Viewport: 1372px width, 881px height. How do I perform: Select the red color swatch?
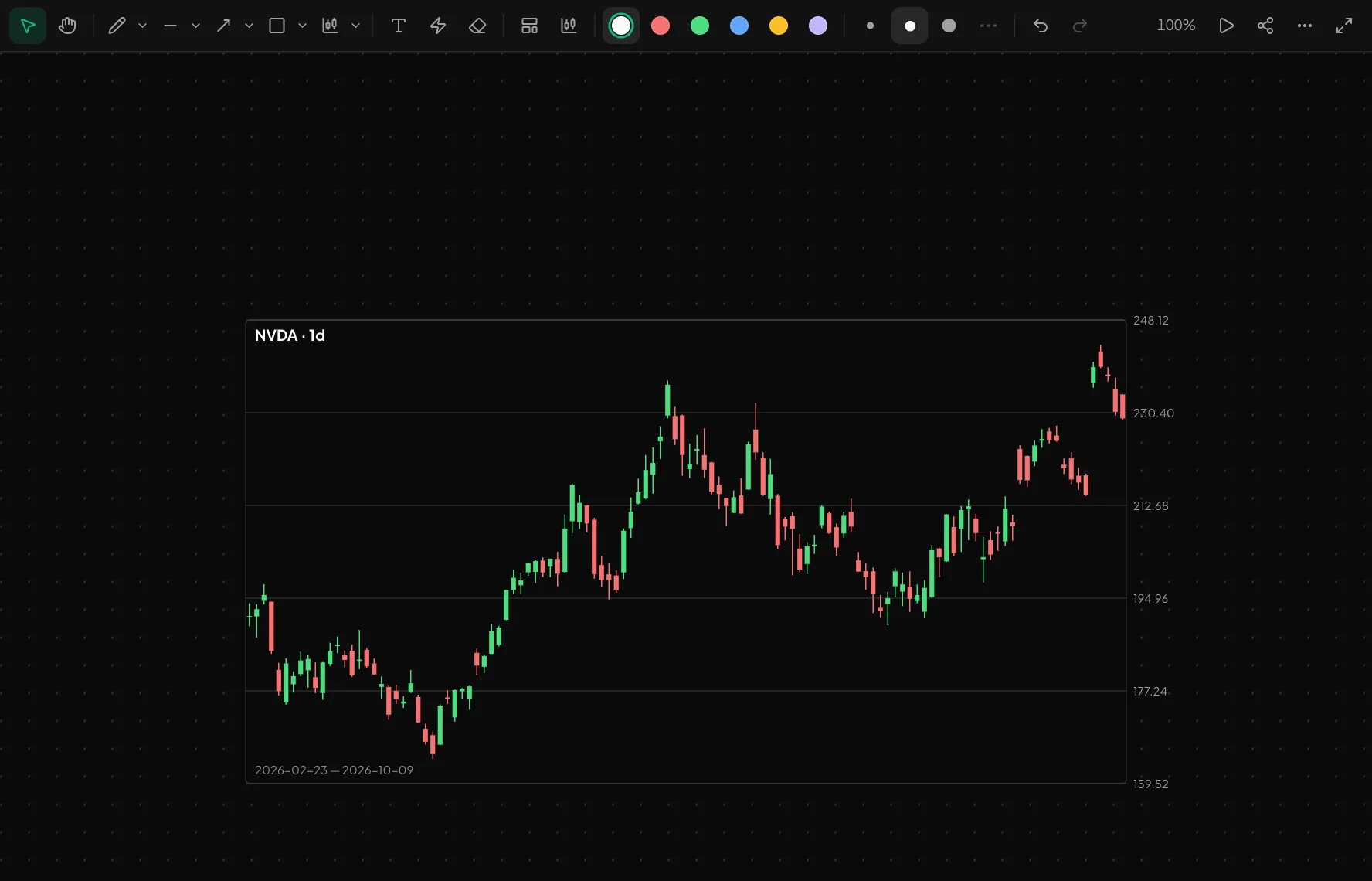[661, 26]
